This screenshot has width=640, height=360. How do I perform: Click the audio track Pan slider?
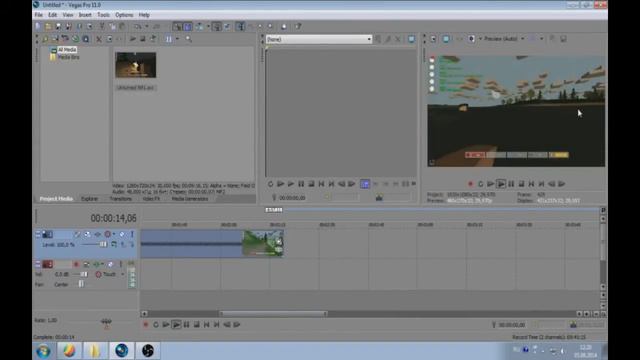click(x=81, y=284)
